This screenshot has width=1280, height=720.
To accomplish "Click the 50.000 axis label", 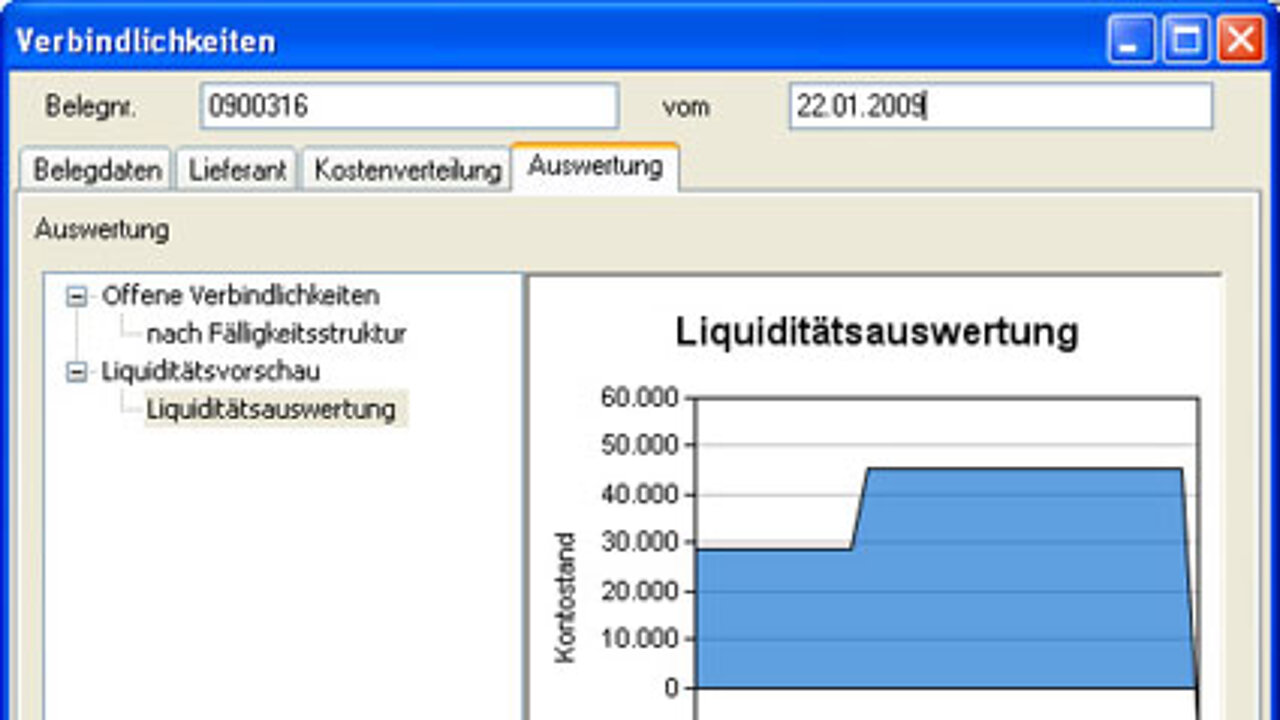I will click(x=640, y=445).
